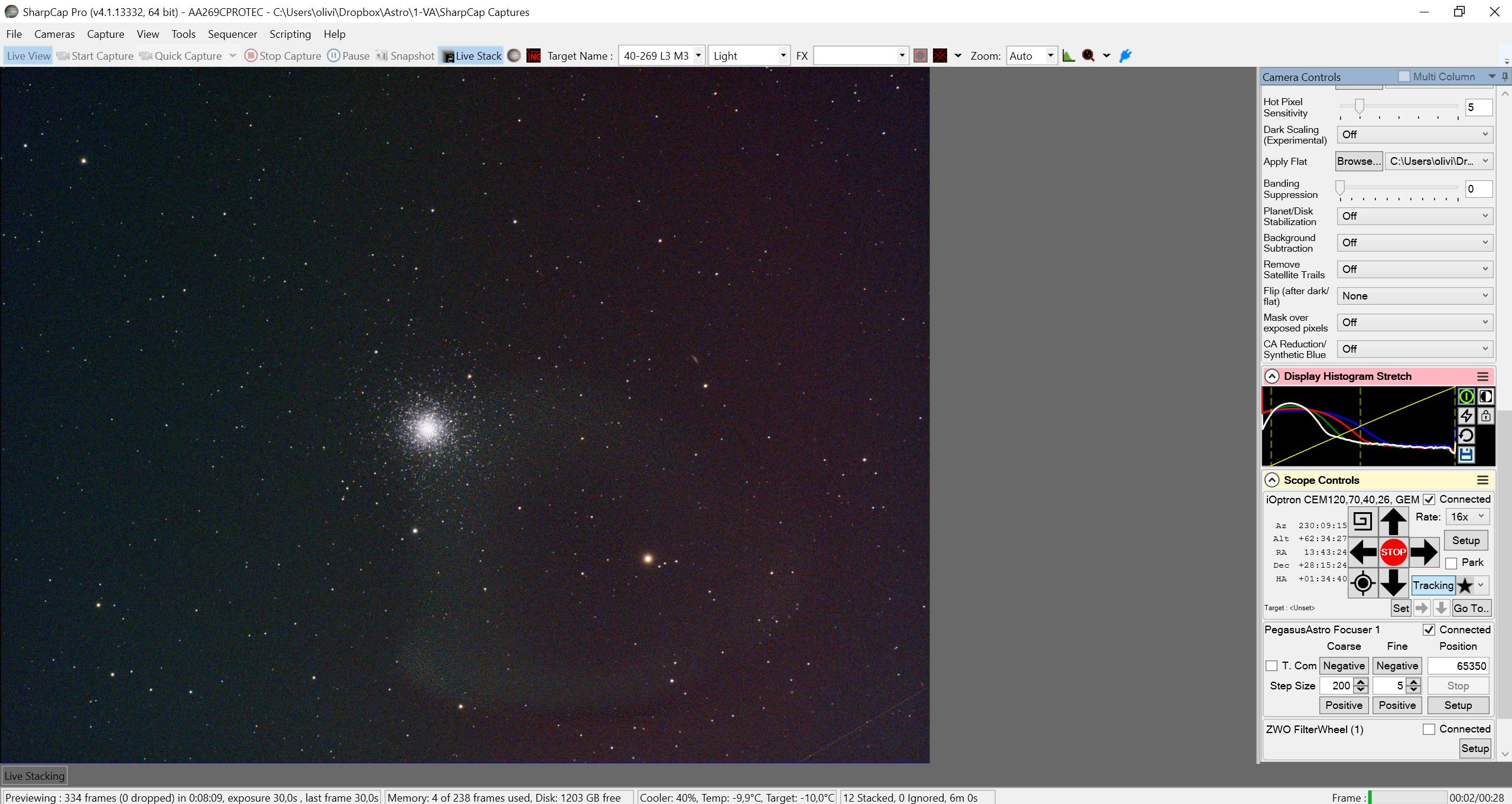Click the spiral search icon
Viewport: 1512px width, 804px height.
1363,521
